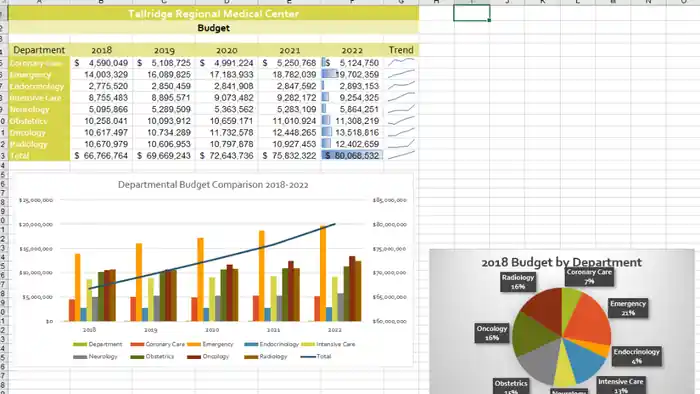Click cell with value 10,797,878
Viewport: 700px width, 394px height.
(226, 144)
